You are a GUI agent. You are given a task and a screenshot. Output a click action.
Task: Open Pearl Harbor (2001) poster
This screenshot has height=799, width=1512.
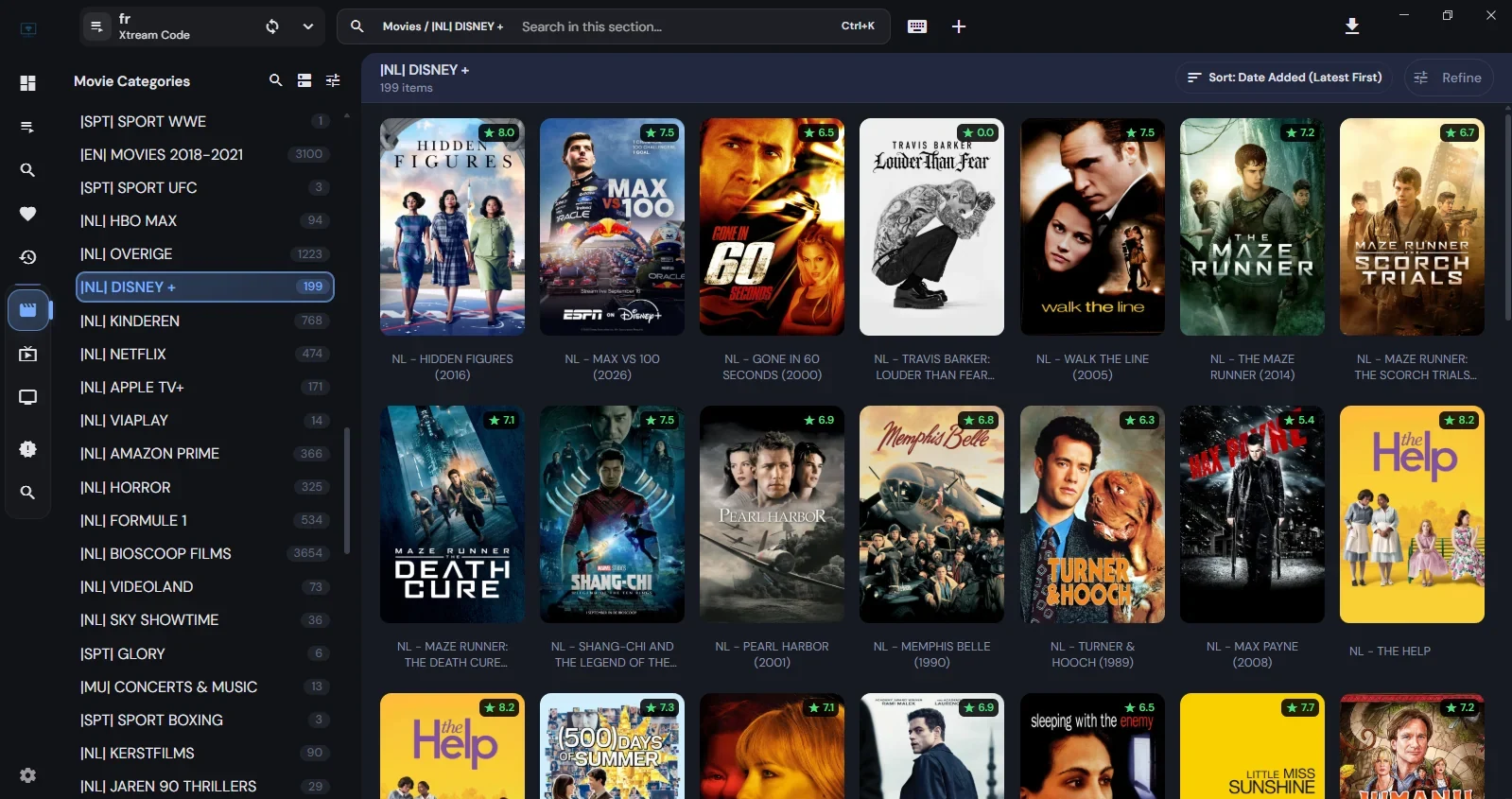772,514
